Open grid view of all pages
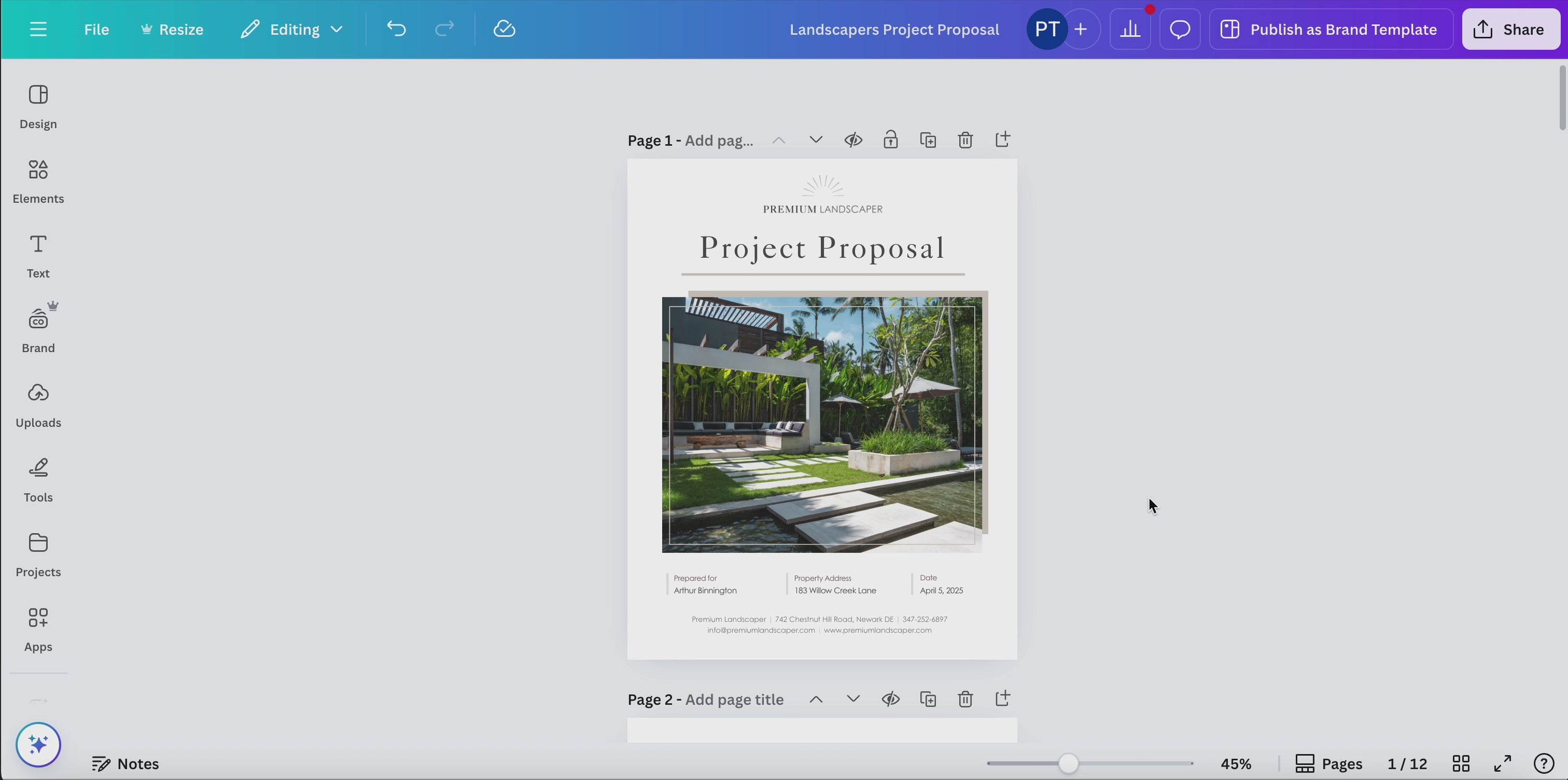This screenshot has width=1568, height=780. coord(1461,764)
